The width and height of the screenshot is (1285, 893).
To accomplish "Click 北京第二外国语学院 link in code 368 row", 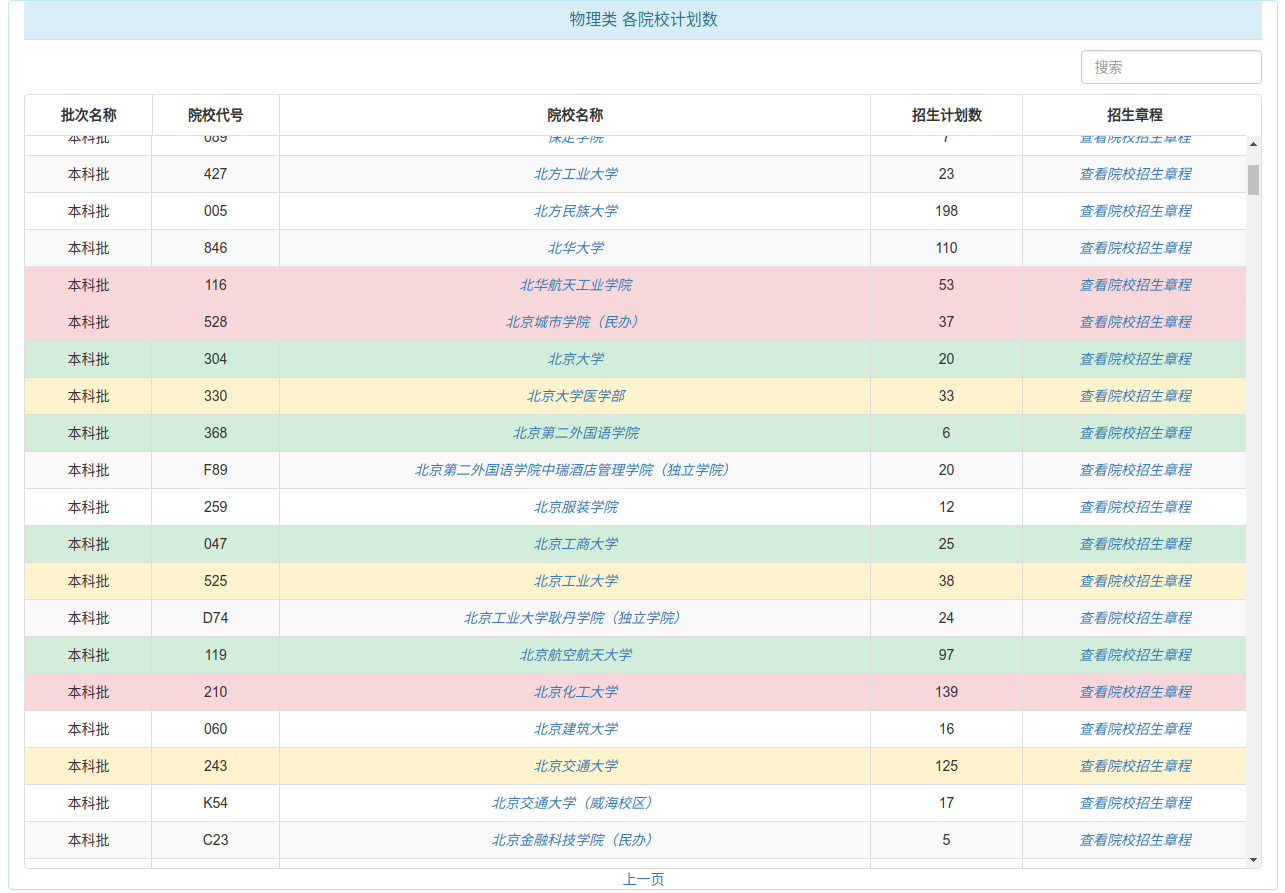I will click(x=575, y=433).
